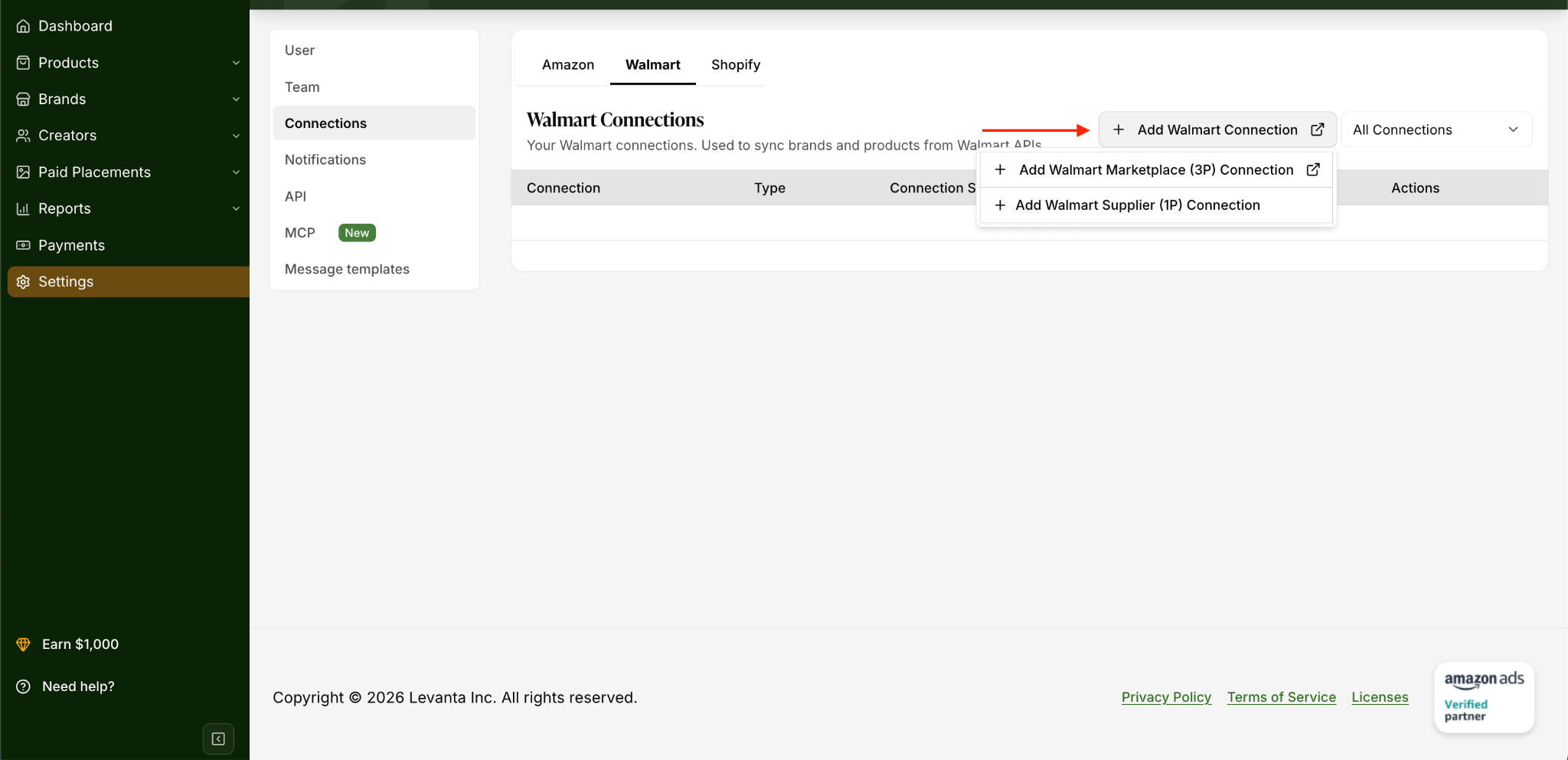
Task: Click the Need help question mark icon
Action: coord(23,686)
